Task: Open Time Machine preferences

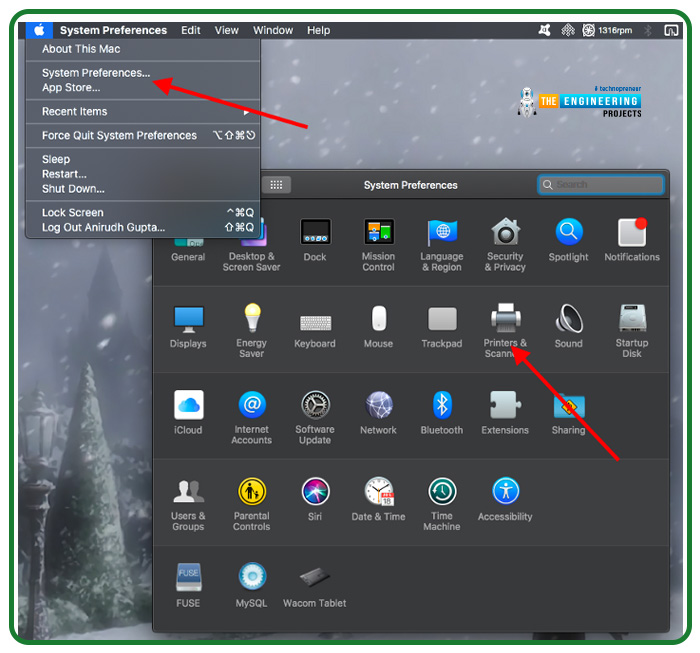Action: pyautogui.click(x=442, y=504)
